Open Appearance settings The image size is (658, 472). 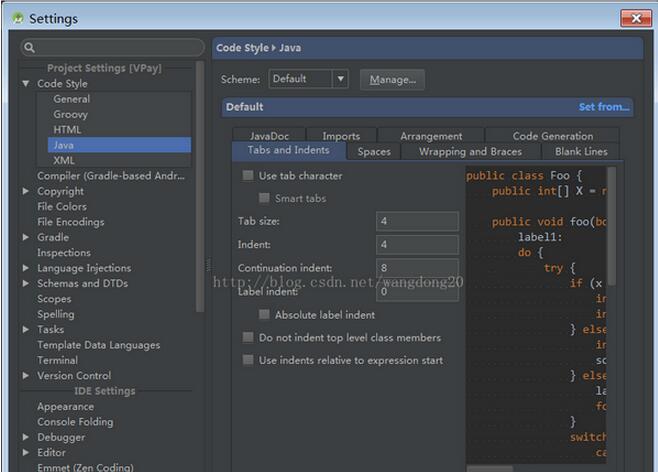[65, 407]
